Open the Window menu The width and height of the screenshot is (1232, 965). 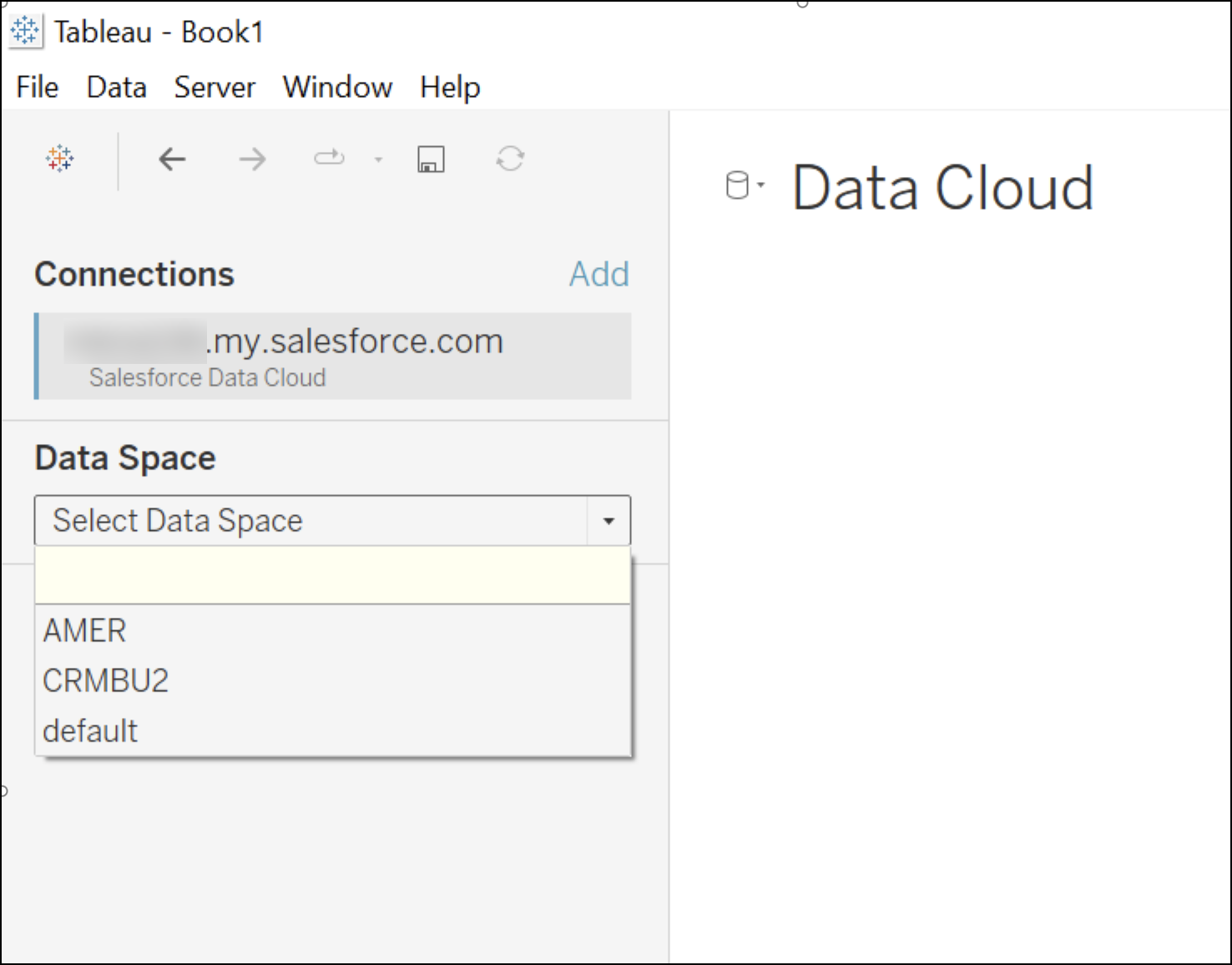click(x=337, y=87)
